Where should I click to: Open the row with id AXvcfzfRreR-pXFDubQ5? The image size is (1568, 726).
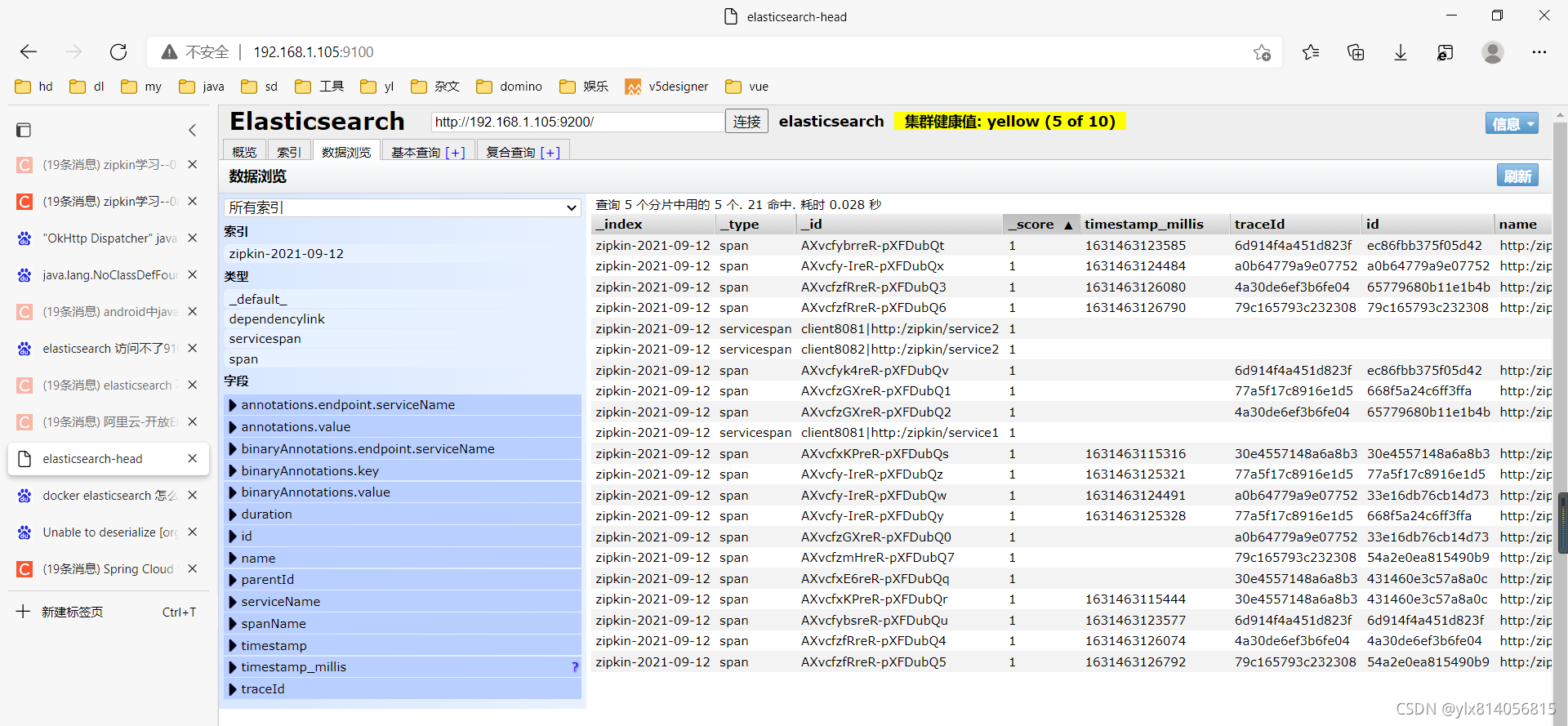1071,662
